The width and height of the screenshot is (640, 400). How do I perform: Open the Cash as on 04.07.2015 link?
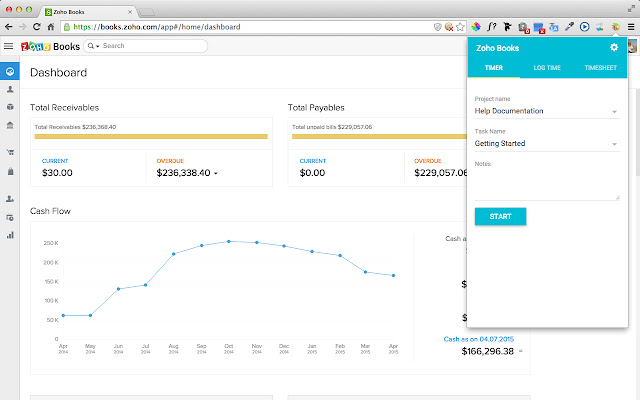[x=478, y=339]
